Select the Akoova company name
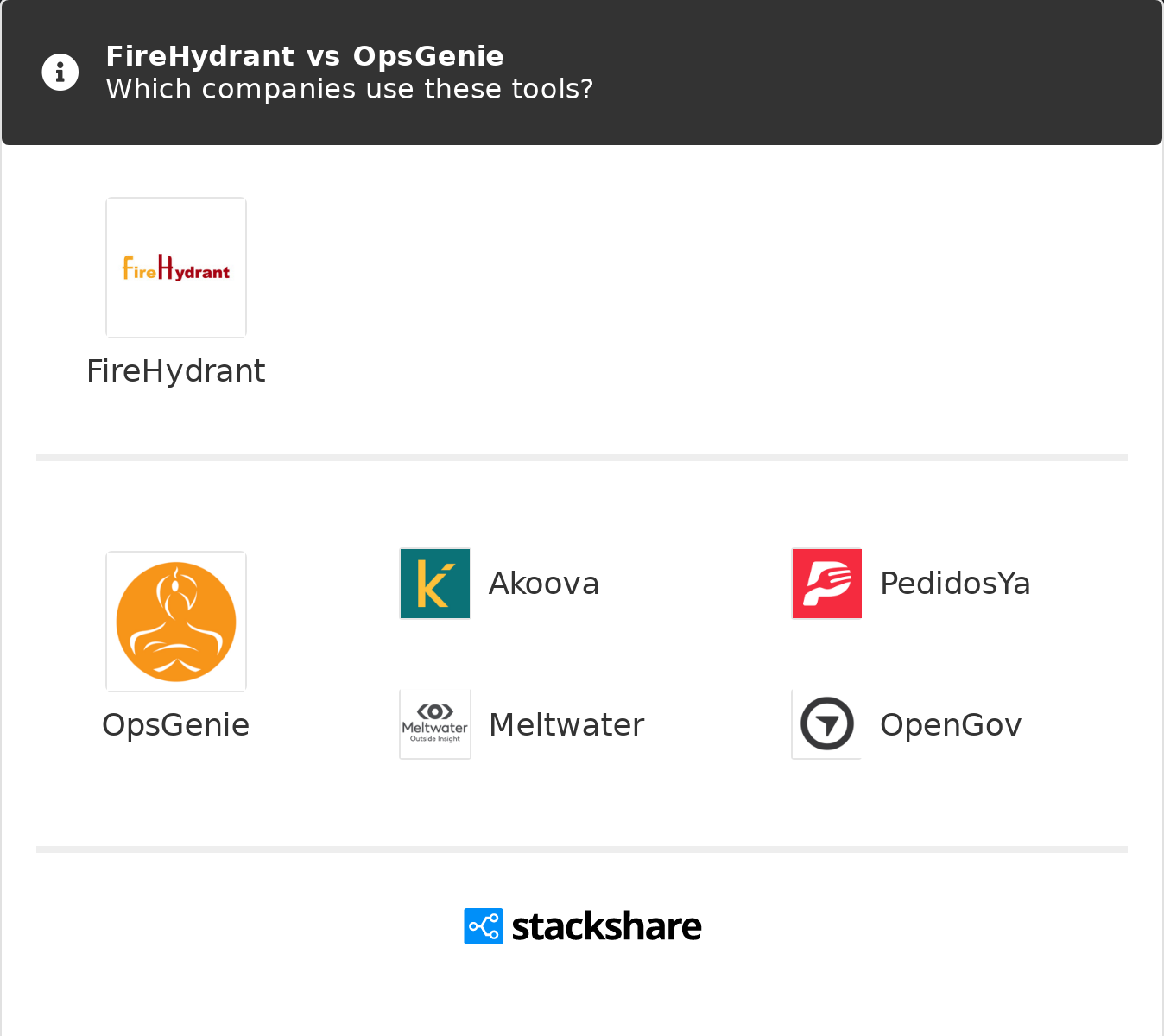 click(x=544, y=584)
